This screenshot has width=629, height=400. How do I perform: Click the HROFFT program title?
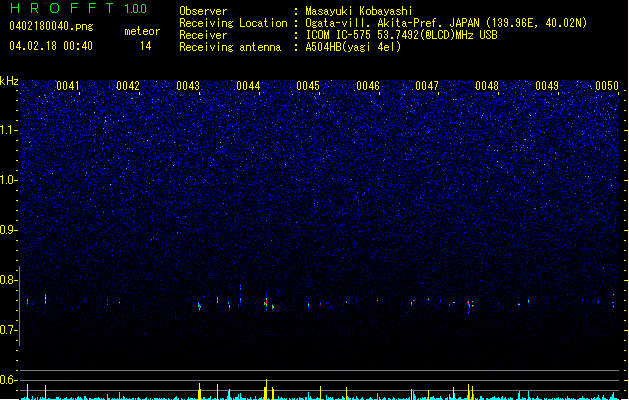[62, 8]
